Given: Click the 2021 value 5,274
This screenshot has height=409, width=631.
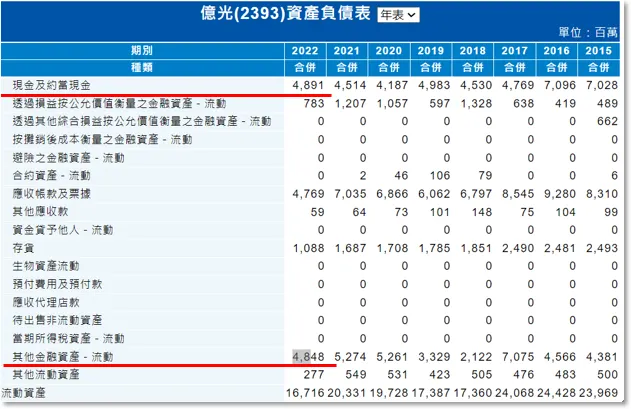Looking at the screenshot, I should [350, 357].
